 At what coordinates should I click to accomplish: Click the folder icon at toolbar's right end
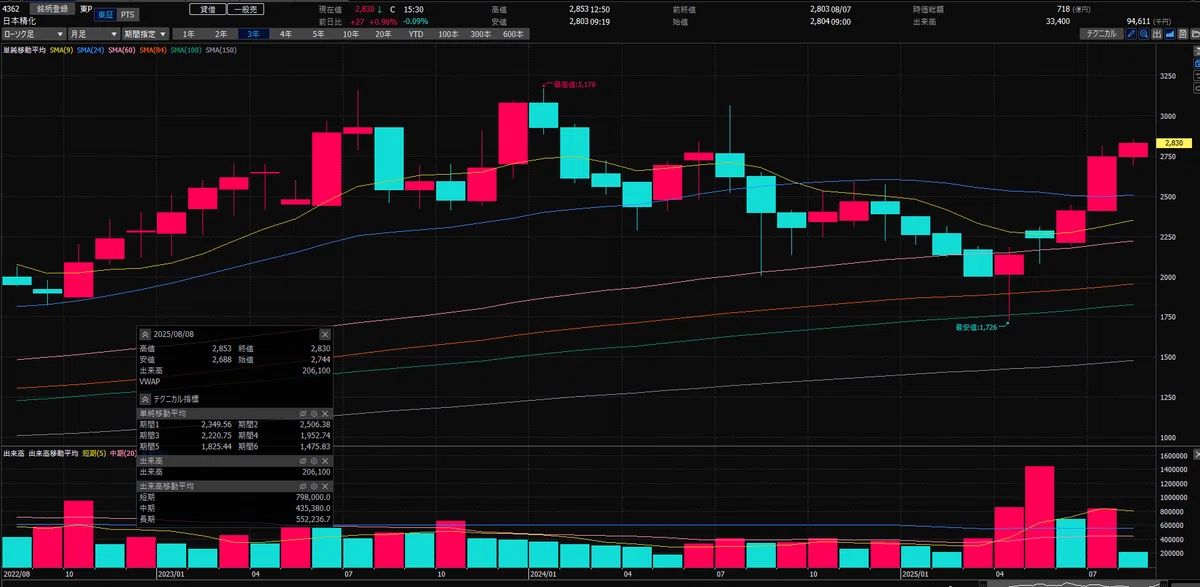tap(1195, 34)
